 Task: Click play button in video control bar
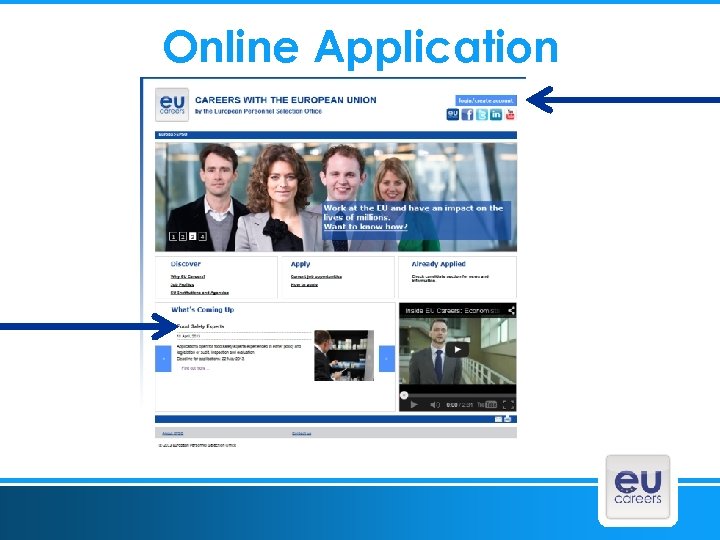coord(414,405)
